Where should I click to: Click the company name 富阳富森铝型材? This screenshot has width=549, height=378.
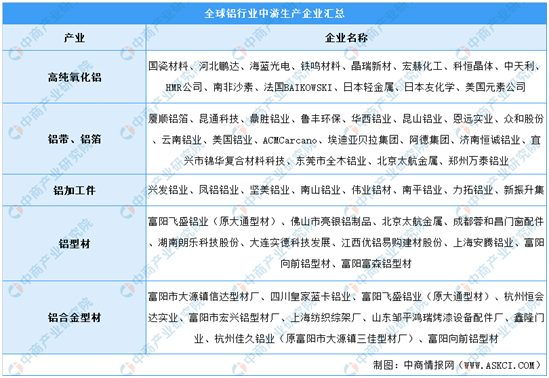point(376,263)
